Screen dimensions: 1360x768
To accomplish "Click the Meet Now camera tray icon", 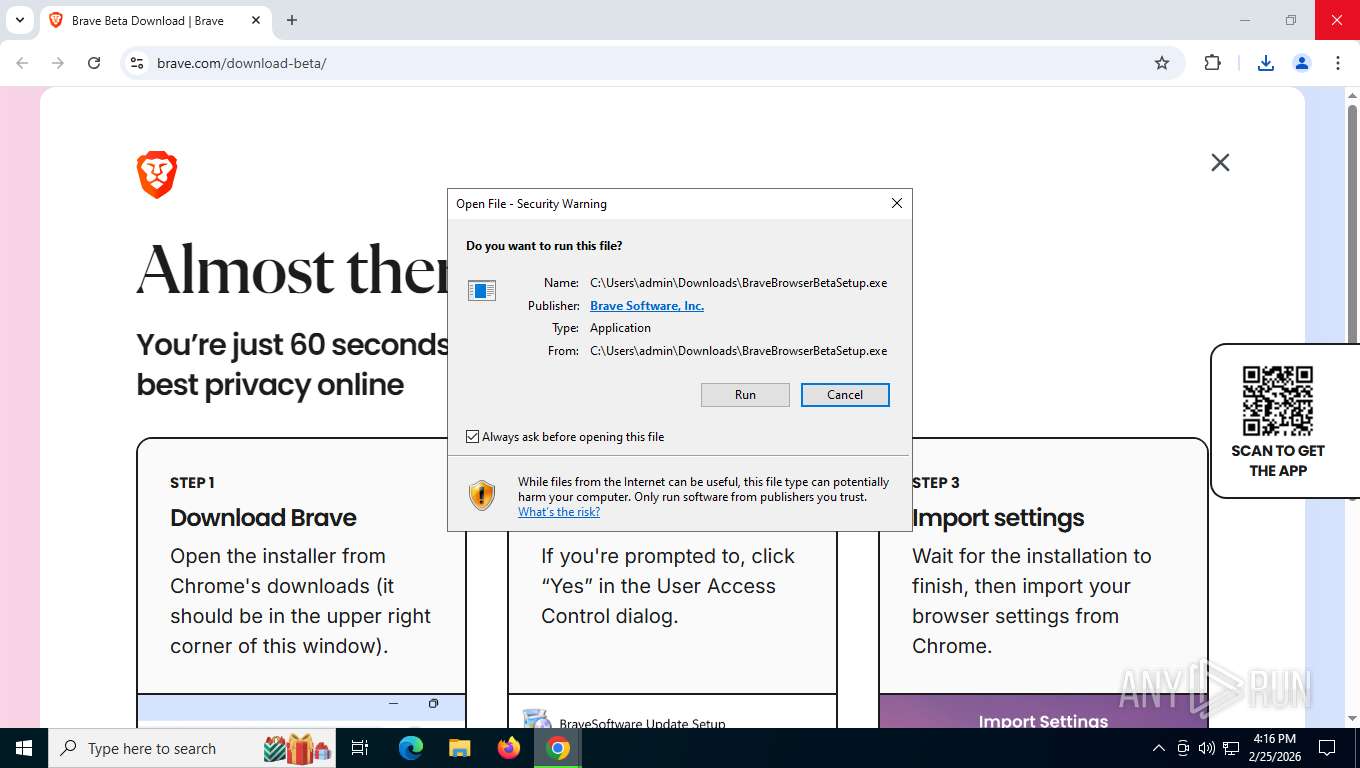I will point(1183,748).
